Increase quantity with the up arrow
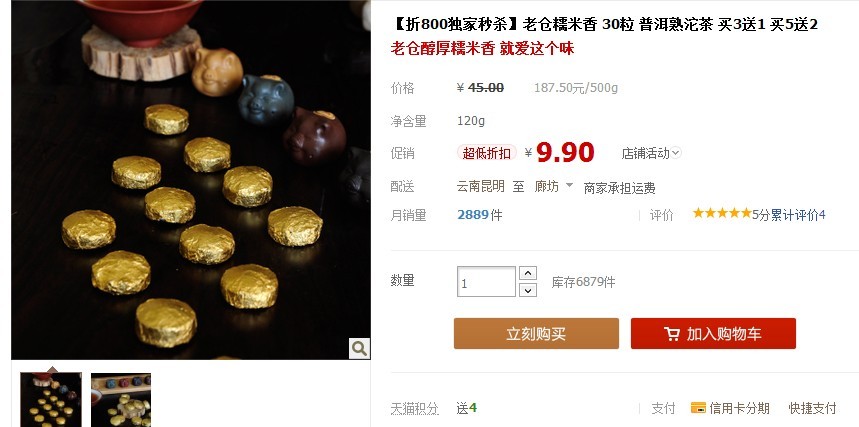This screenshot has width=859, height=427. tap(528, 273)
